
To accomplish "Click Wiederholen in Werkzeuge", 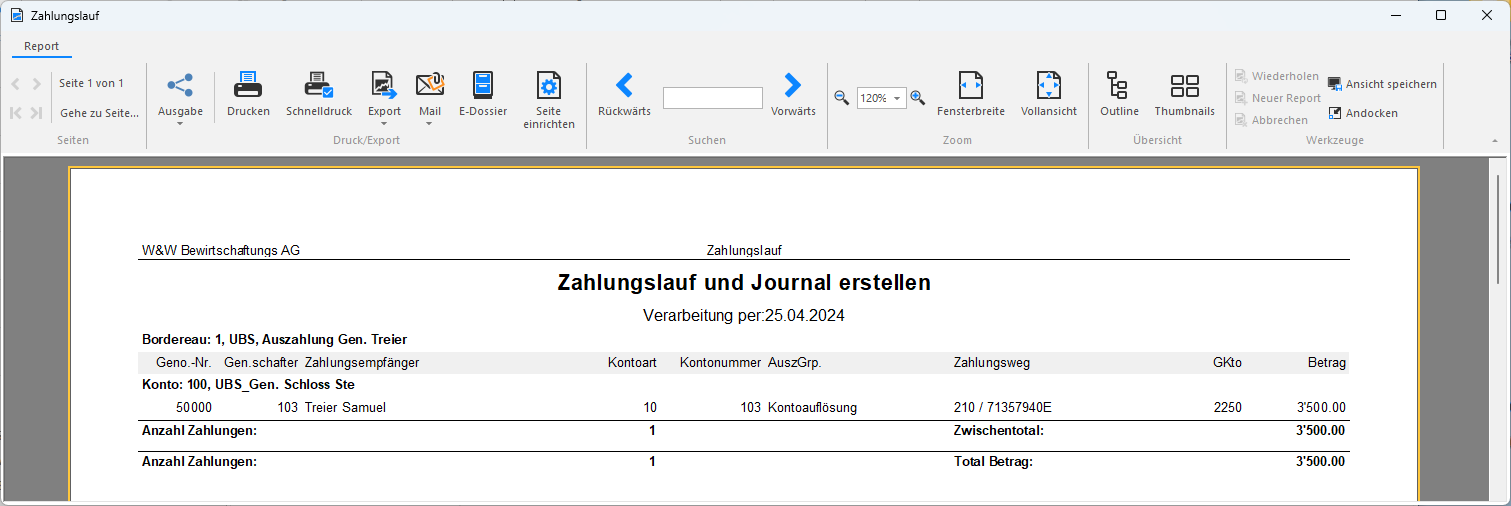I will coord(1276,76).
